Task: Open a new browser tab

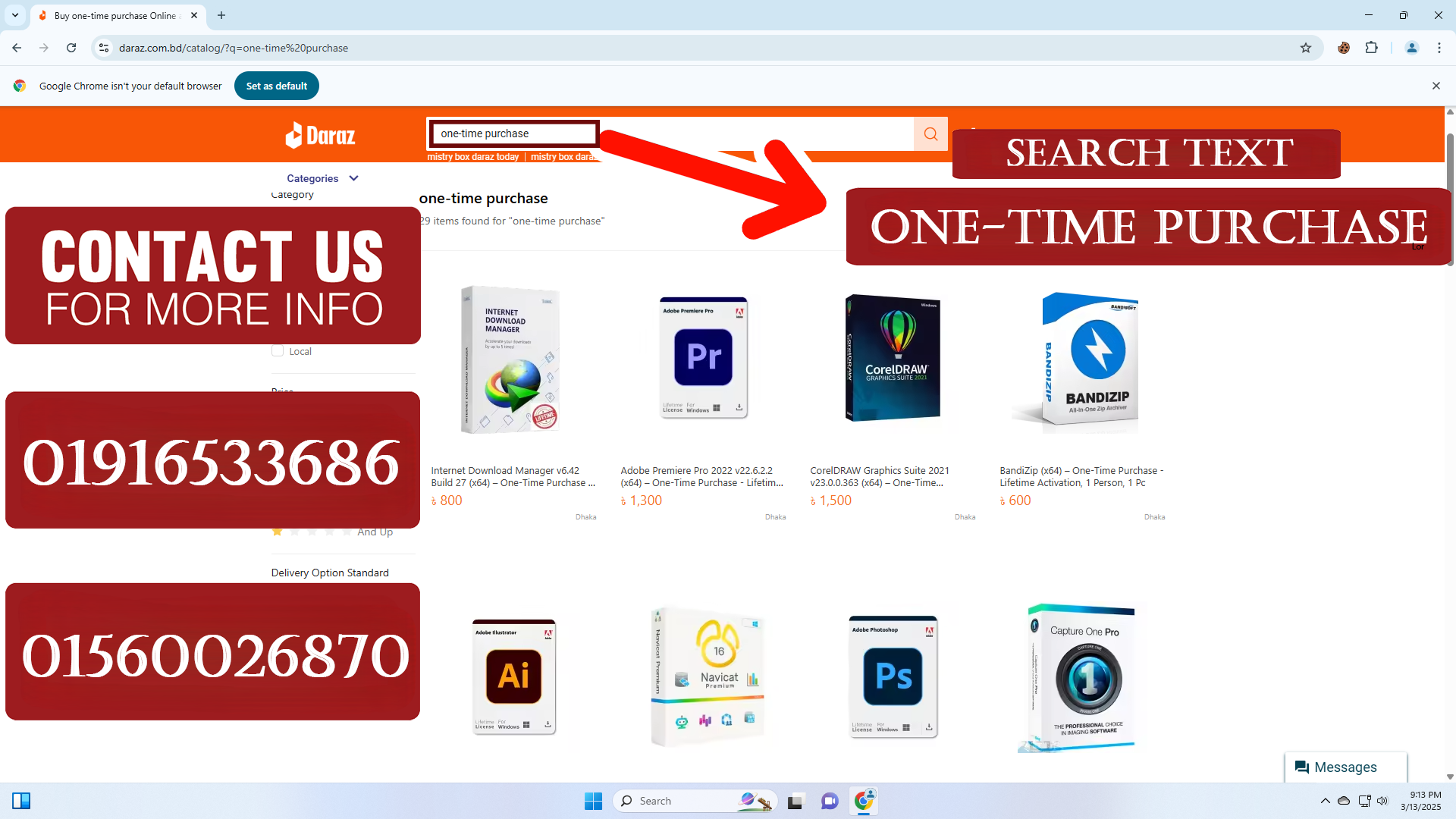Action: (x=221, y=15)
